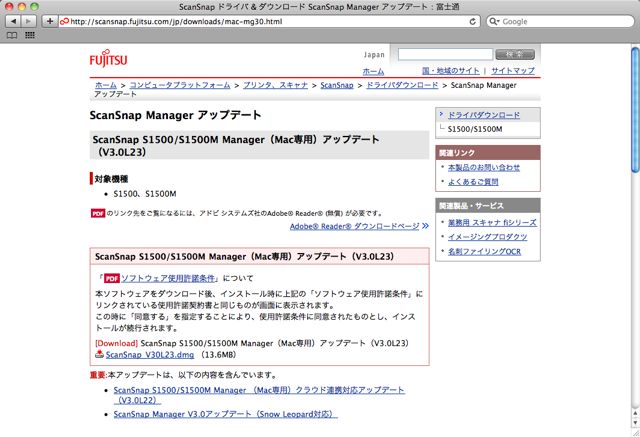Click the double chevron after Adobe Reader link
This screenshot has height=437, width=640.
point(425,226)
